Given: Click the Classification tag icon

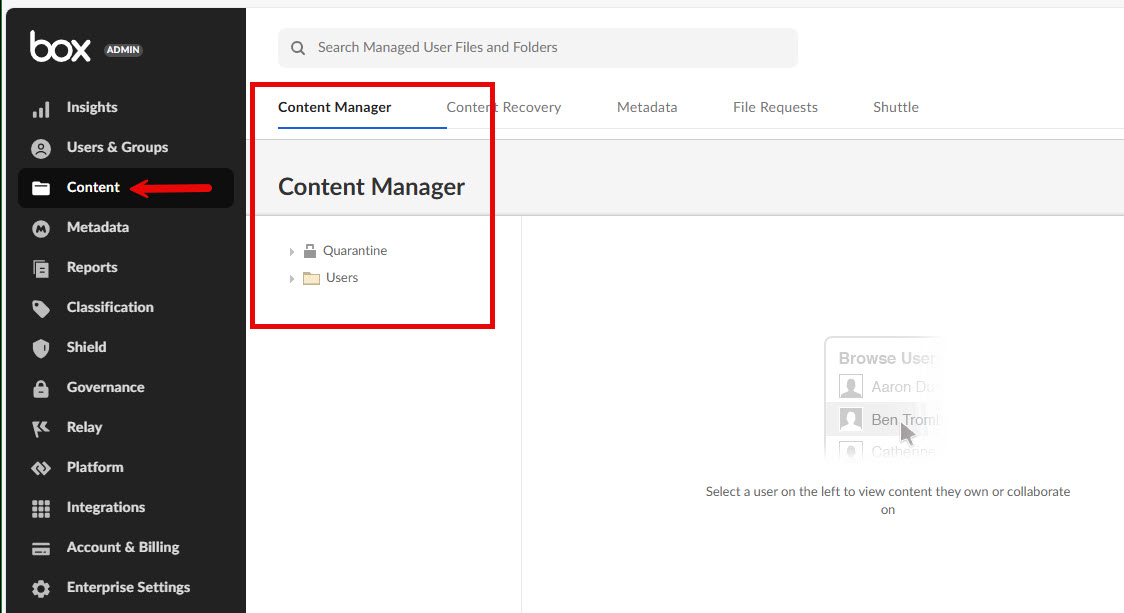Looking at the screenshot, I should click(x=41, y=308).
